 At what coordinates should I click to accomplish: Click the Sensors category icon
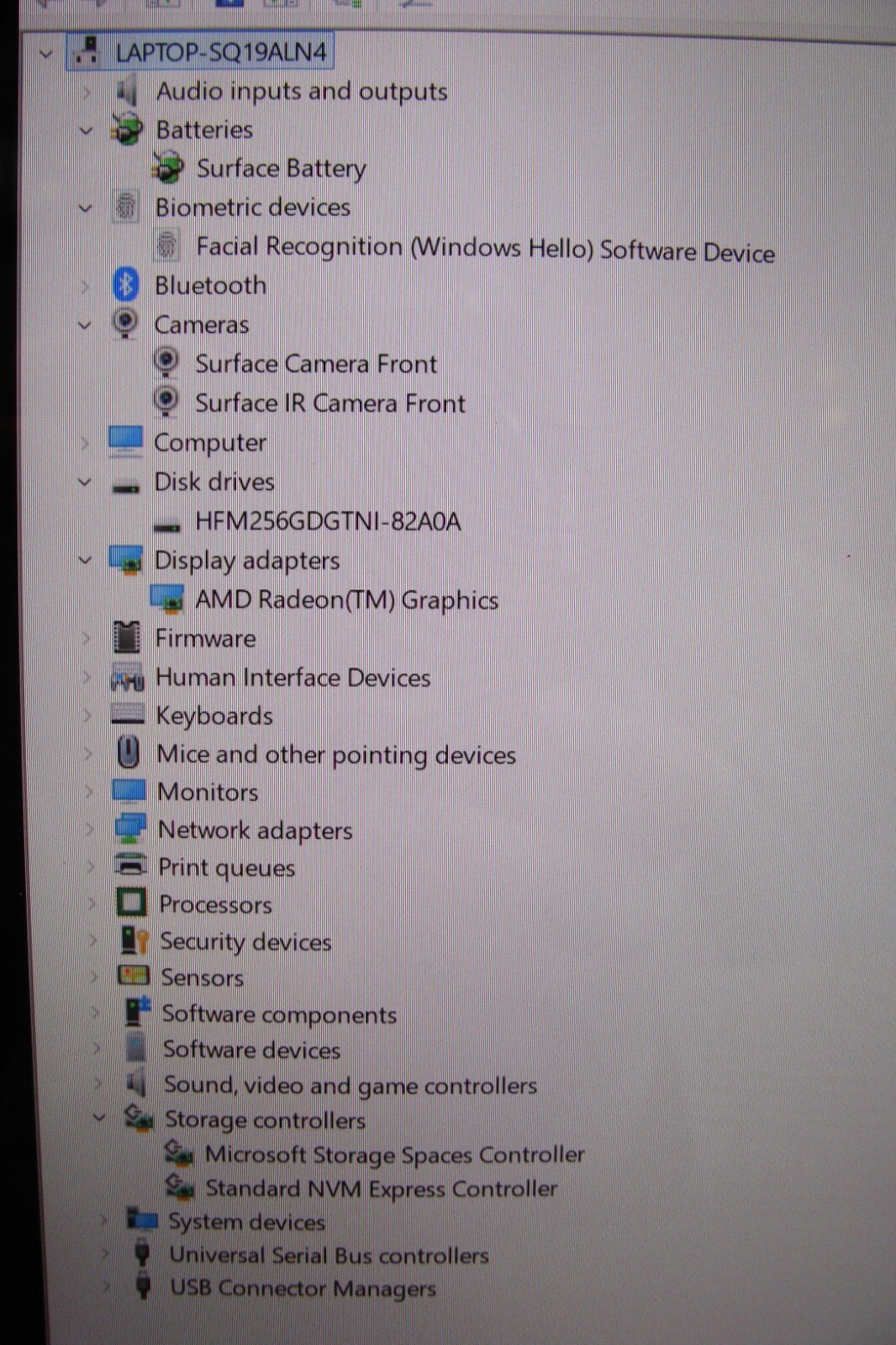(134, 975)
